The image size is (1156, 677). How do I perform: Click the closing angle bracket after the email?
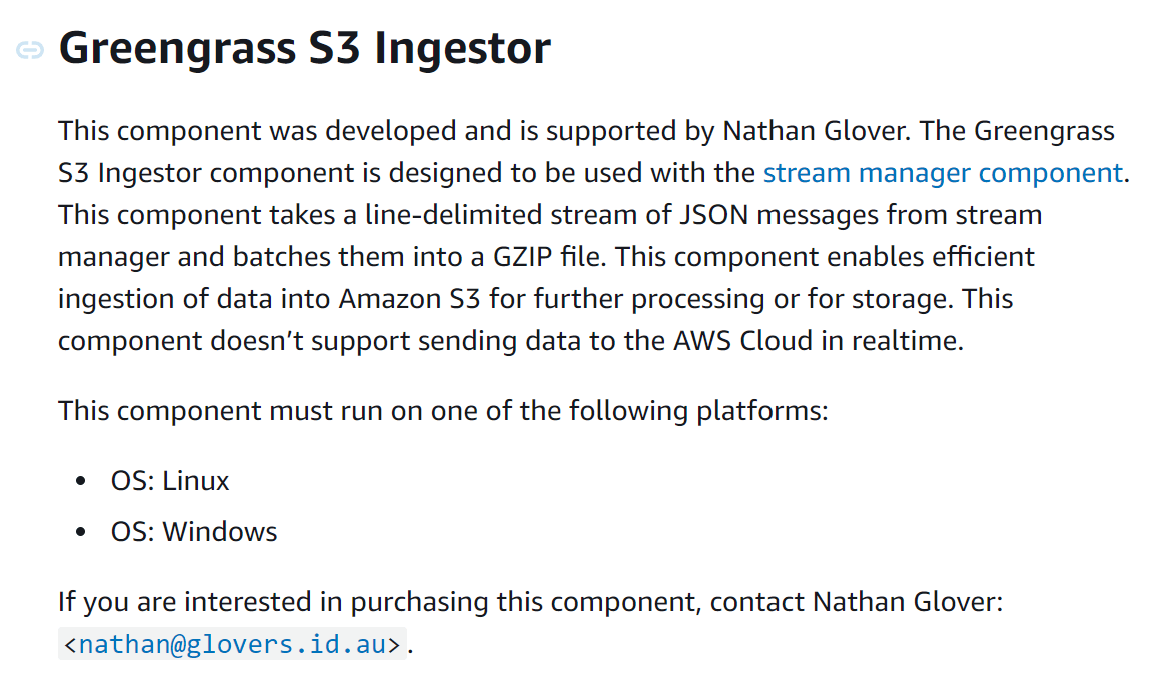pyautogui.click(x=396, y=645)
